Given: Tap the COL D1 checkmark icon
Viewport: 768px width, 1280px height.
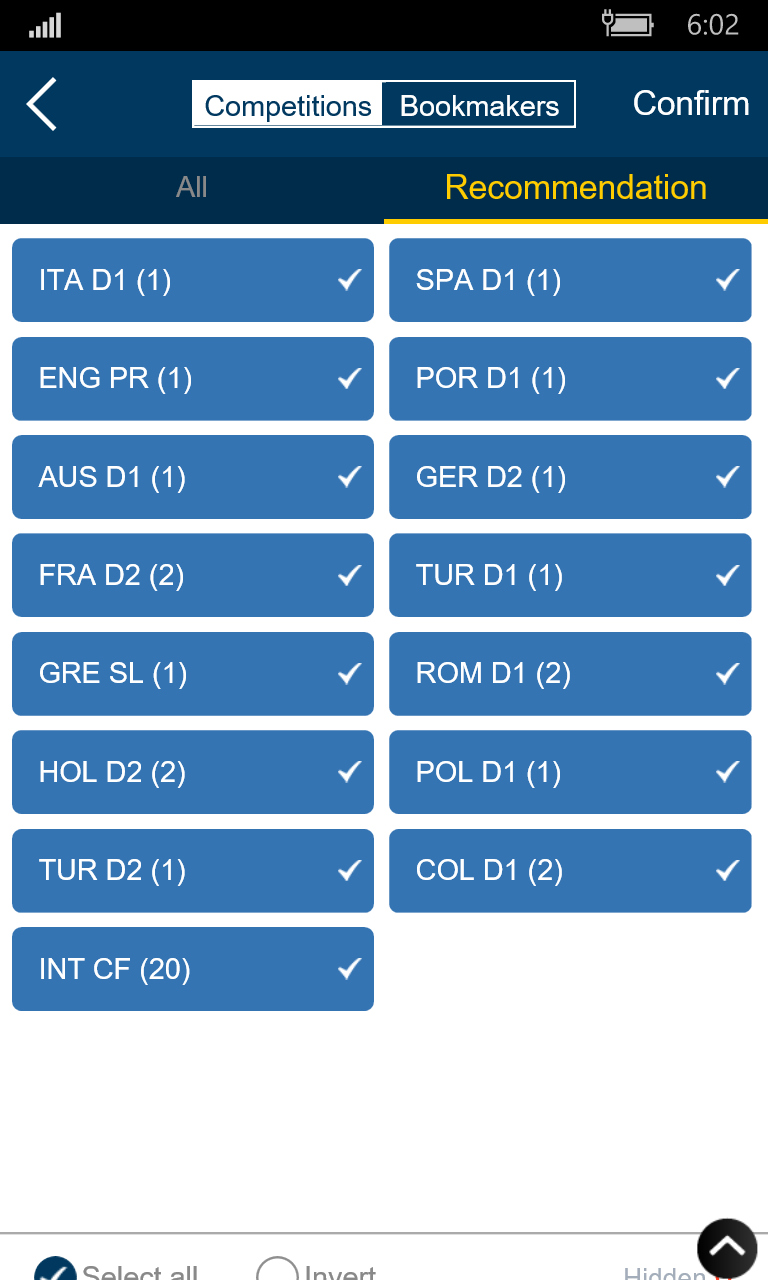Looking at the screenshot, I should pos(727,870).
